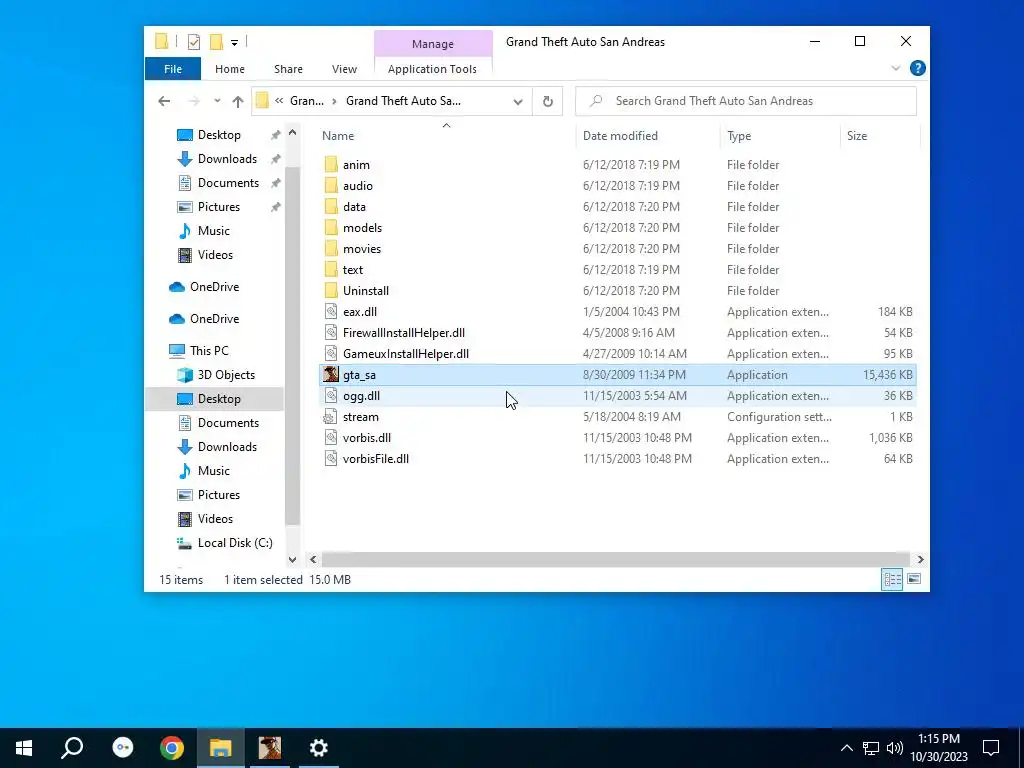This screenshot has height=768, width=1024.
Task: Switch to Details view icon in status bar
Action: pyautogui.click(x=892, y=579)
